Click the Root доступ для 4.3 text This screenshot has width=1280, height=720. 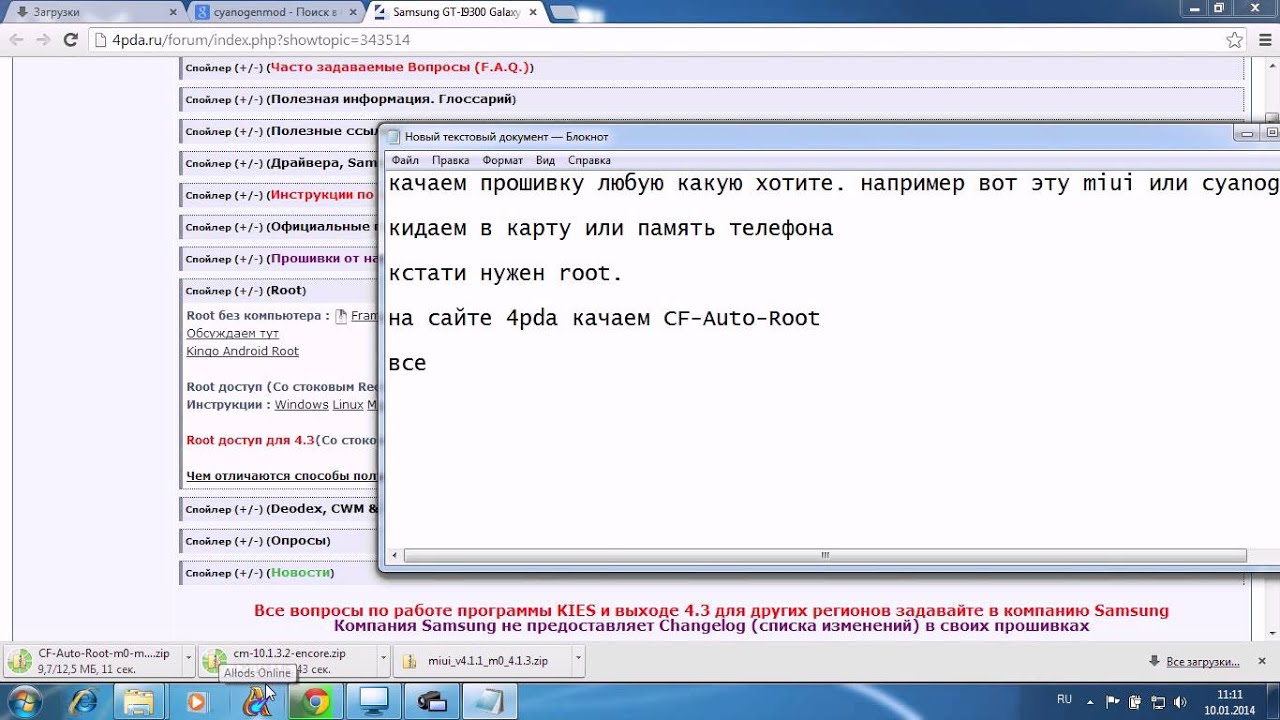[250, 440]
